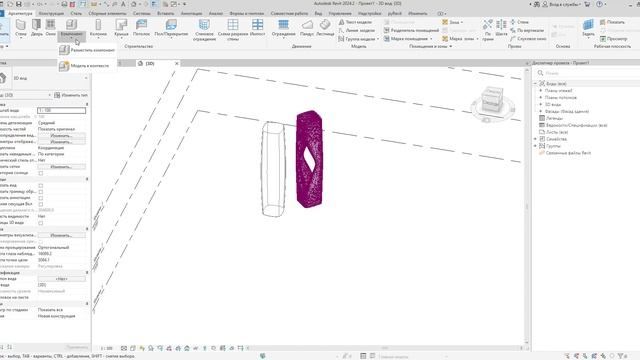Toggle дальняя секущая (far clip) checkbox

pyautogui.click(x=41, y=204)
